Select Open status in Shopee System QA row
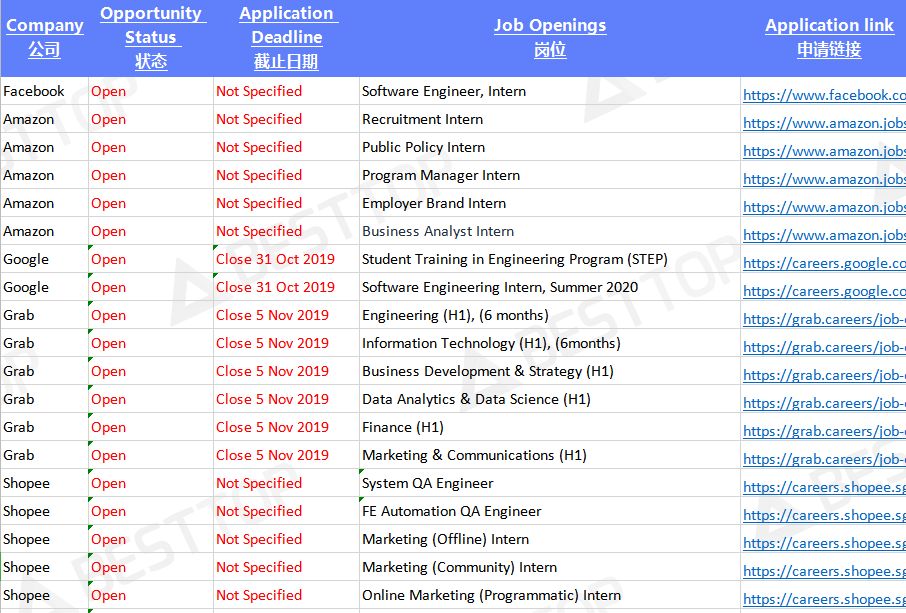Image resolution: width=906 pixels, height=613 pixels. click(x=151, y=484)
